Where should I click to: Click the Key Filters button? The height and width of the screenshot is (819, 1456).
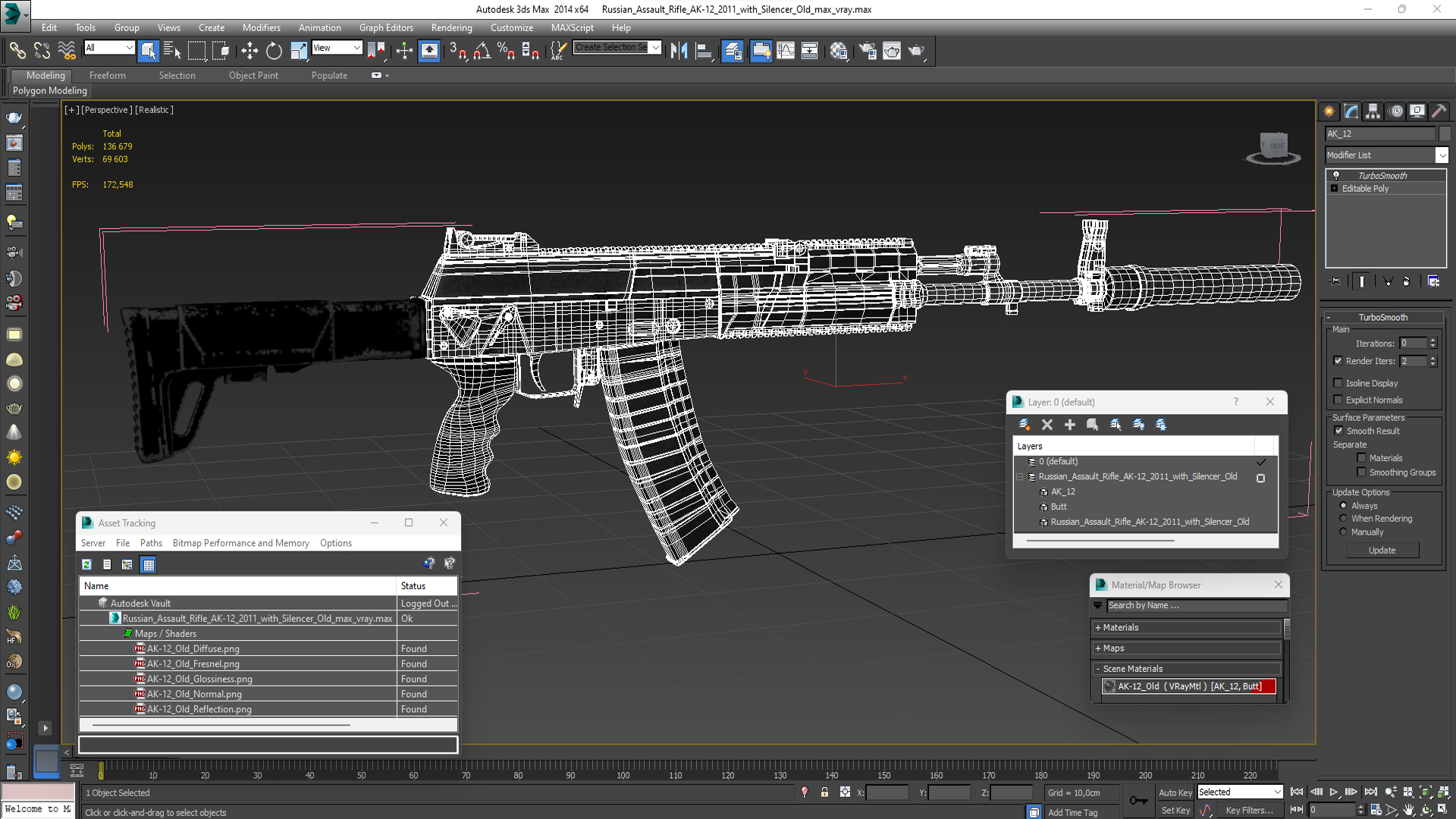pos(1249,811)
